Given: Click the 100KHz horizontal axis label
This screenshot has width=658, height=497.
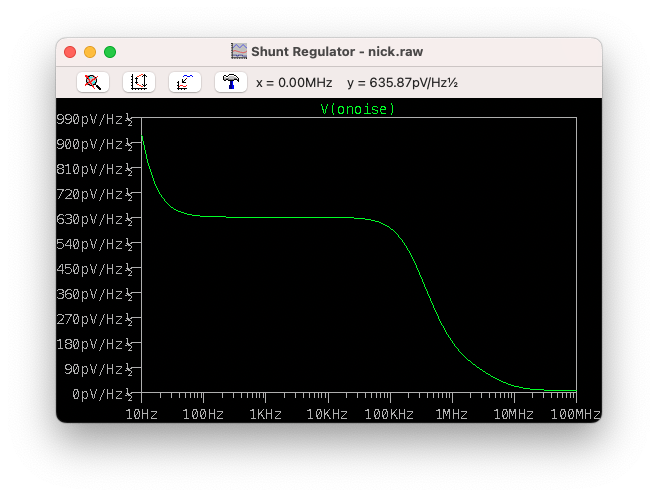Looking at the screenshot, I should pos(389,415).
